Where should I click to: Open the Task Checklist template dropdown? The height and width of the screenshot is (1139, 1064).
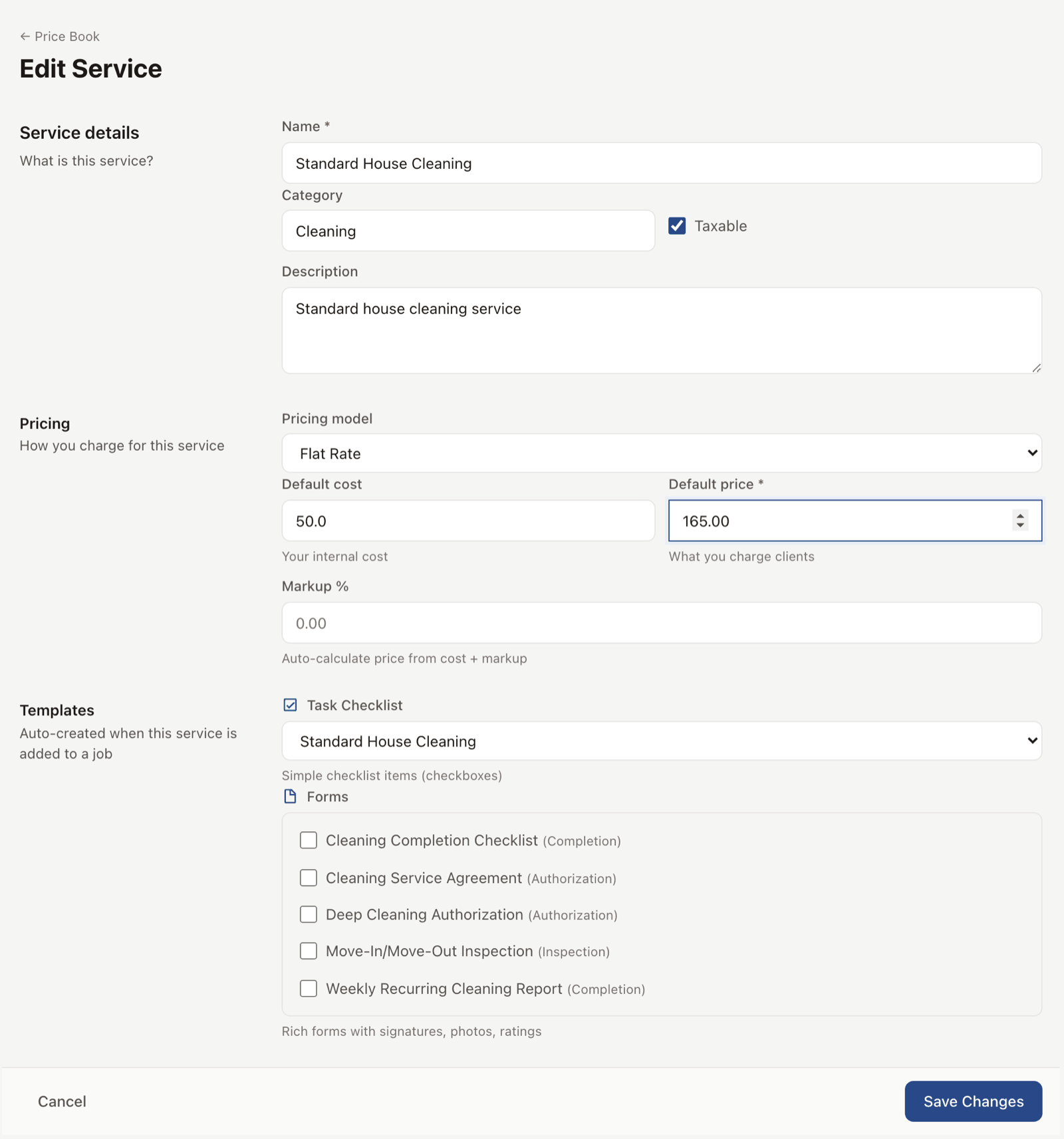coord(662,741)
